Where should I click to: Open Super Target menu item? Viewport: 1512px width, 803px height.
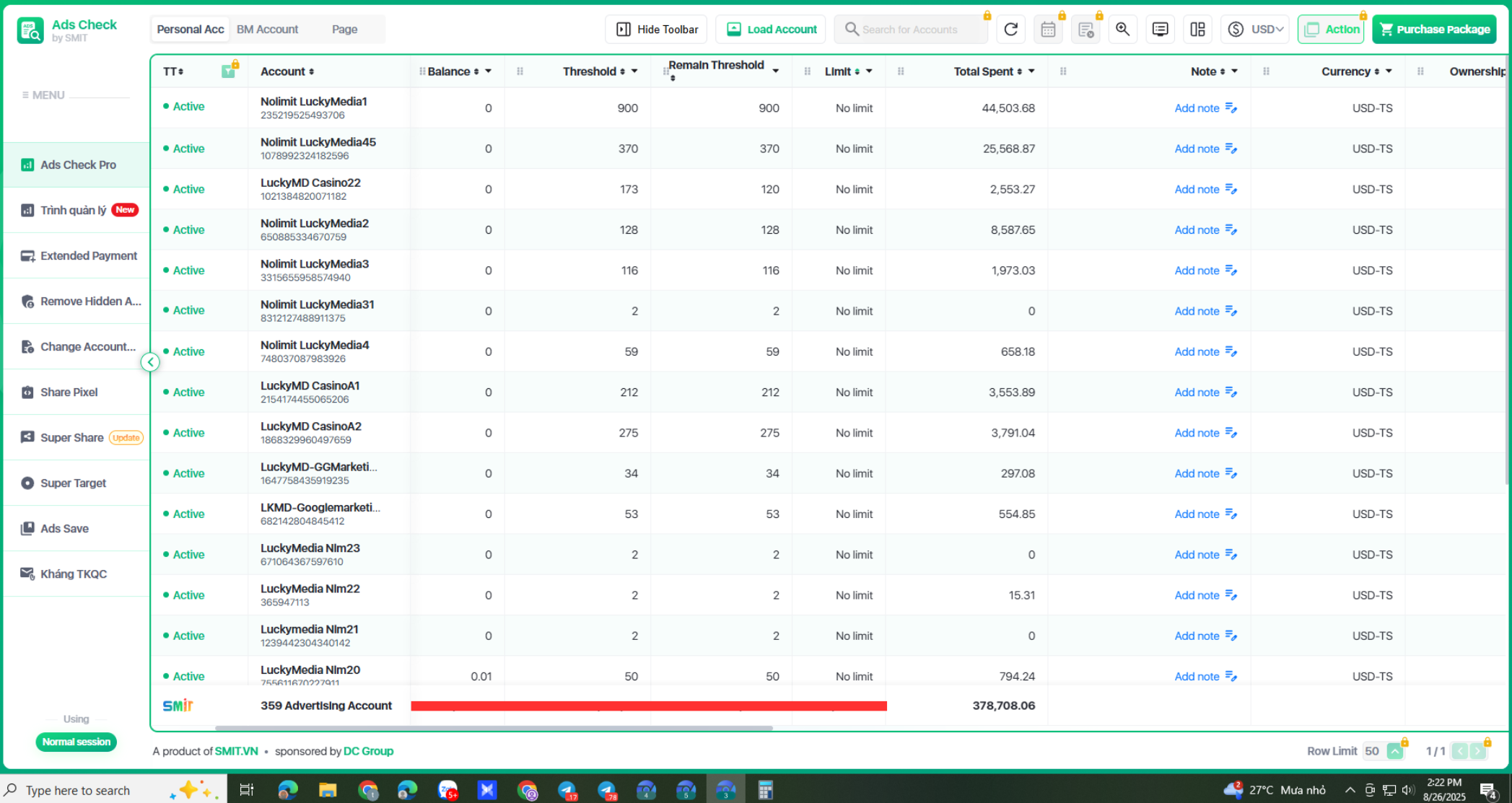[x=77, y=483]
